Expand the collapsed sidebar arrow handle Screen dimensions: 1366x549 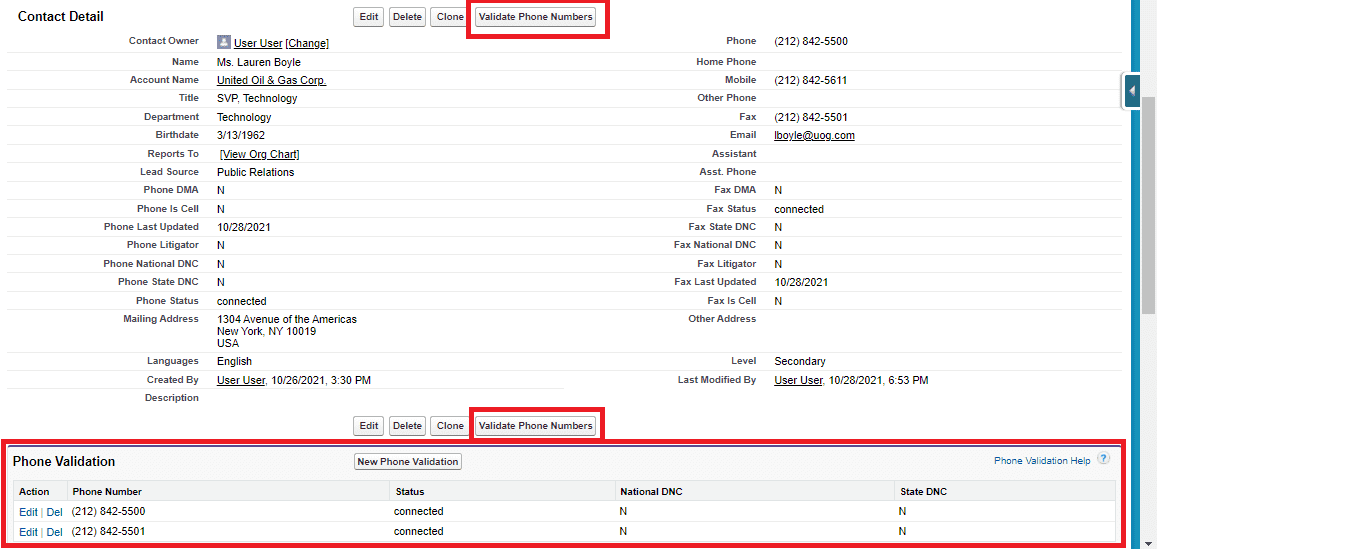pyautogui.click(x=1132, y=91)
